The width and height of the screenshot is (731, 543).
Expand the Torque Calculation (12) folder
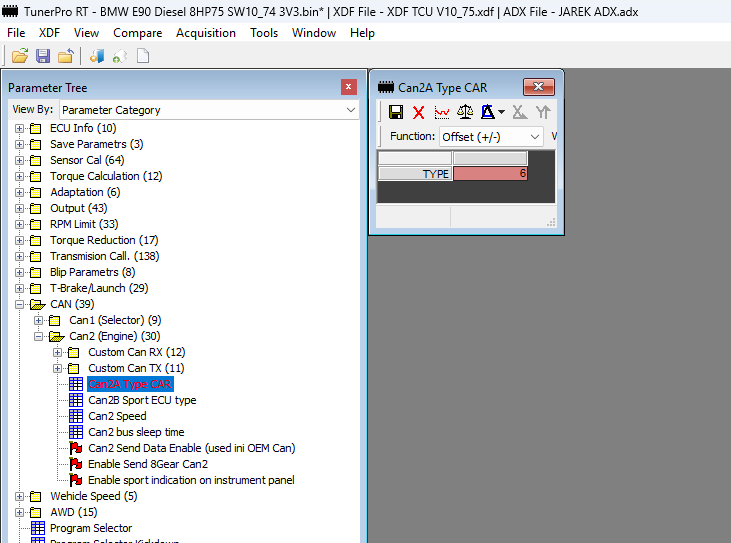pyautogui.click(x=19, y=176)
